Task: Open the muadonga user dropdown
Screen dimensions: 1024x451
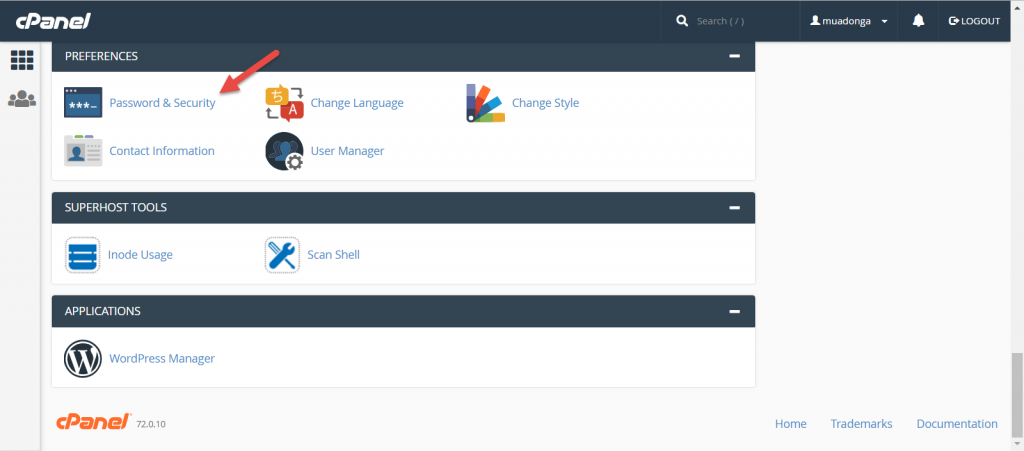Action: click(x=849, y=20)
